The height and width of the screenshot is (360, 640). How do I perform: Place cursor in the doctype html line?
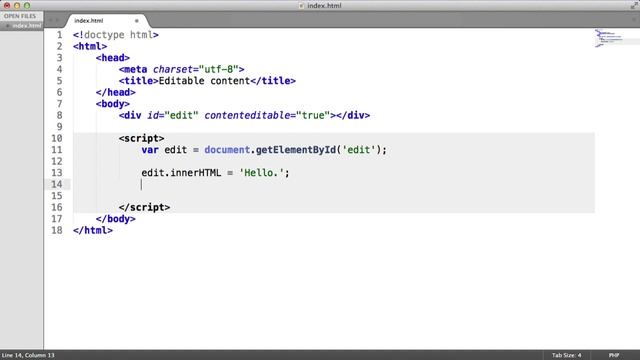pyautogui.click(x=116, y=35)
